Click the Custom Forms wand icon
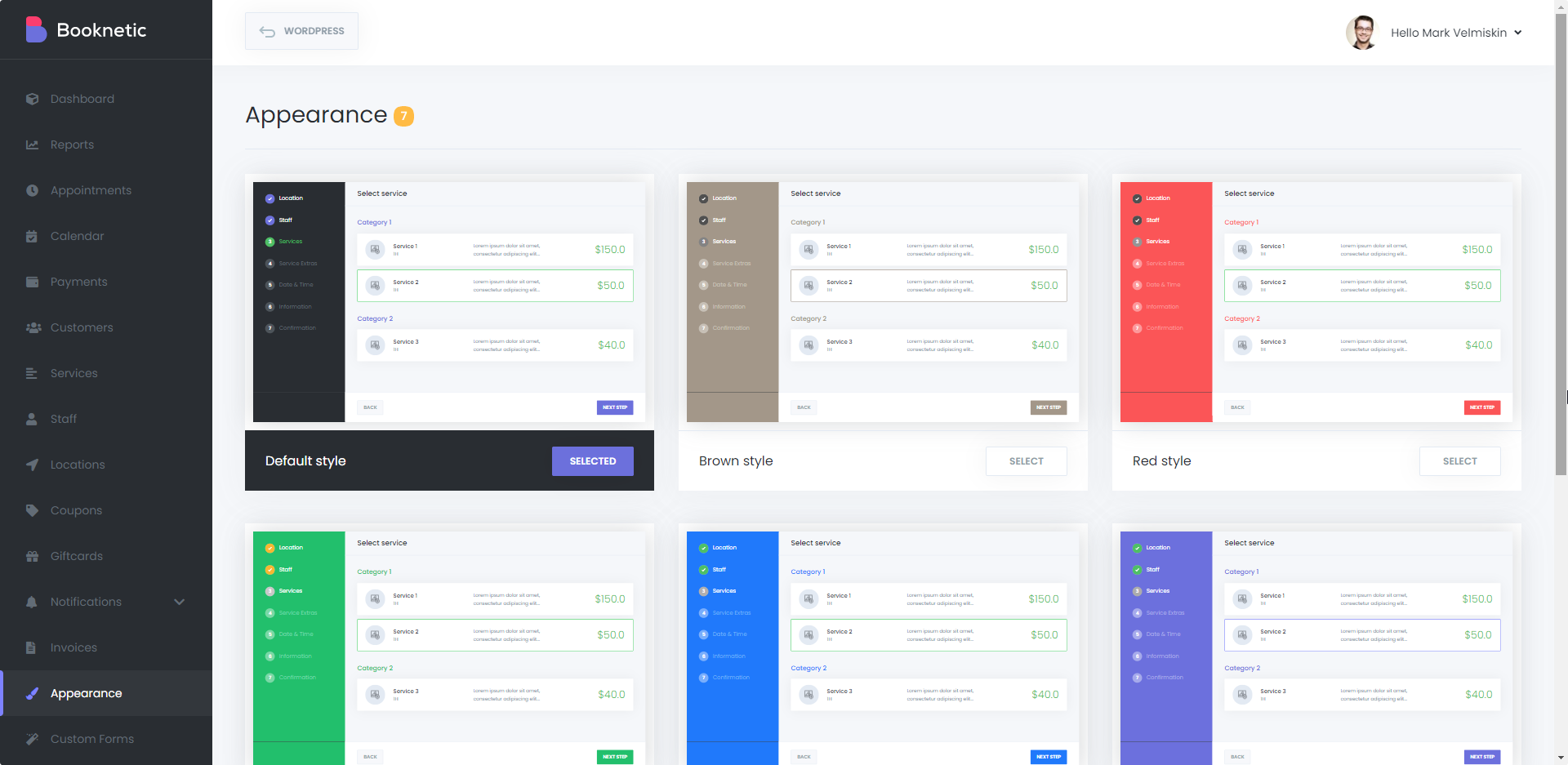 (x=32, y=739)
